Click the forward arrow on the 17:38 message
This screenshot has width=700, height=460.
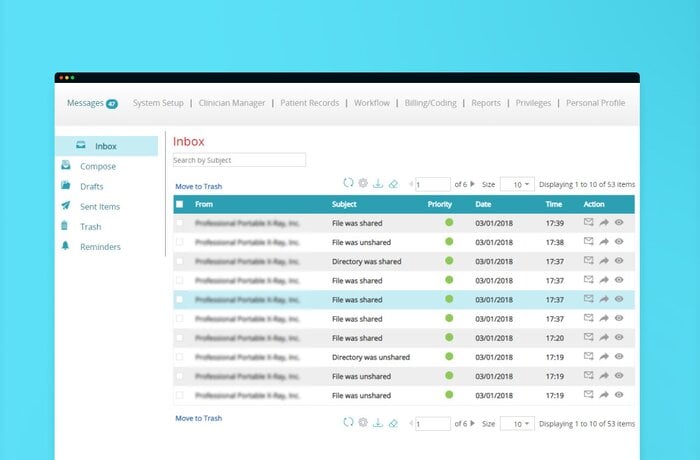pyautogui.click(x=604, y=242)
